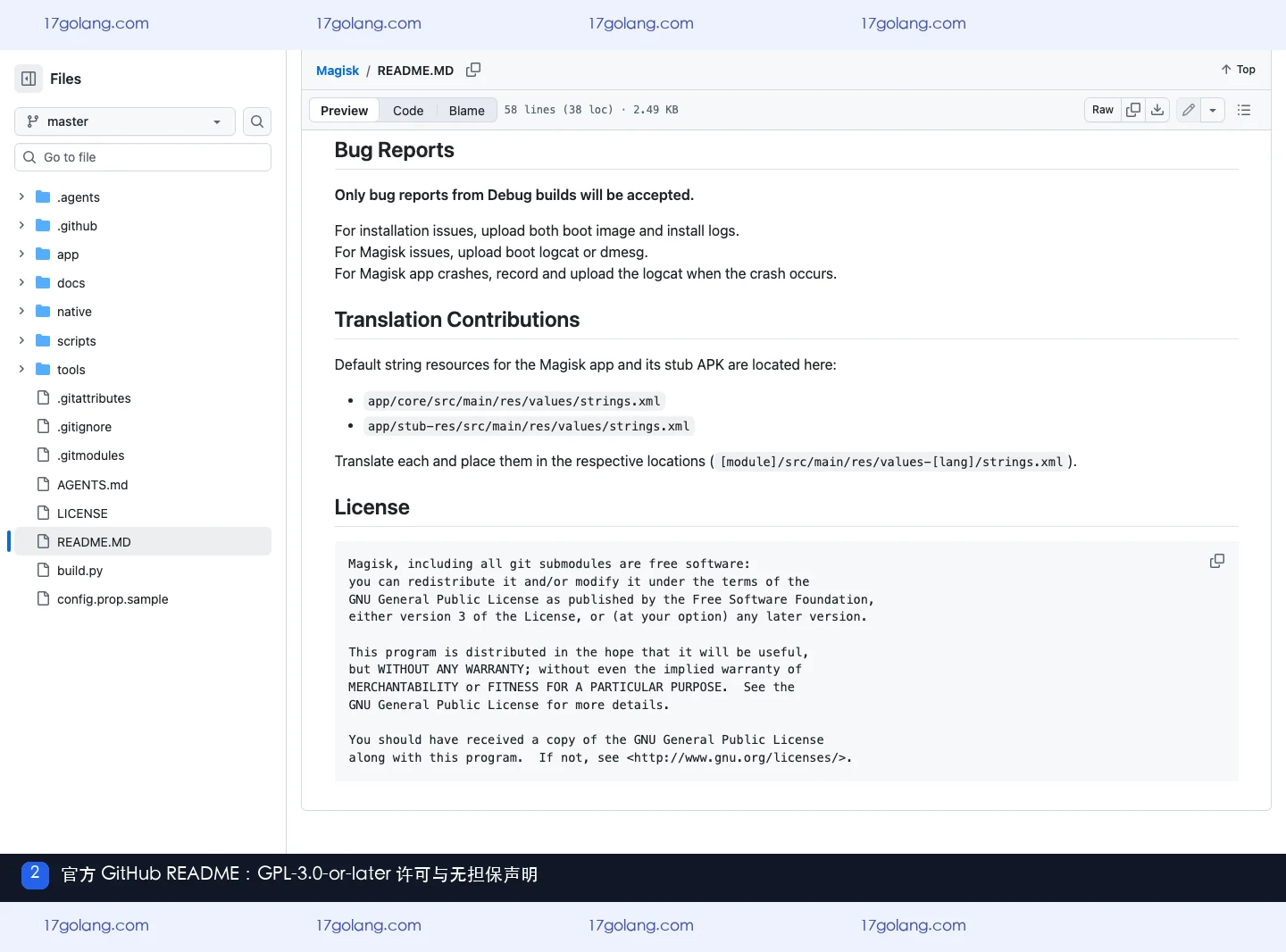Open .gitattributes file

tap(94, 398)
